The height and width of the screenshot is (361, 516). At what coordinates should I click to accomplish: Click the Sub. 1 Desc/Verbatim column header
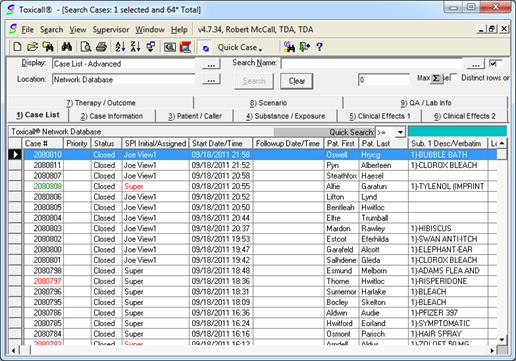[448, 144]
